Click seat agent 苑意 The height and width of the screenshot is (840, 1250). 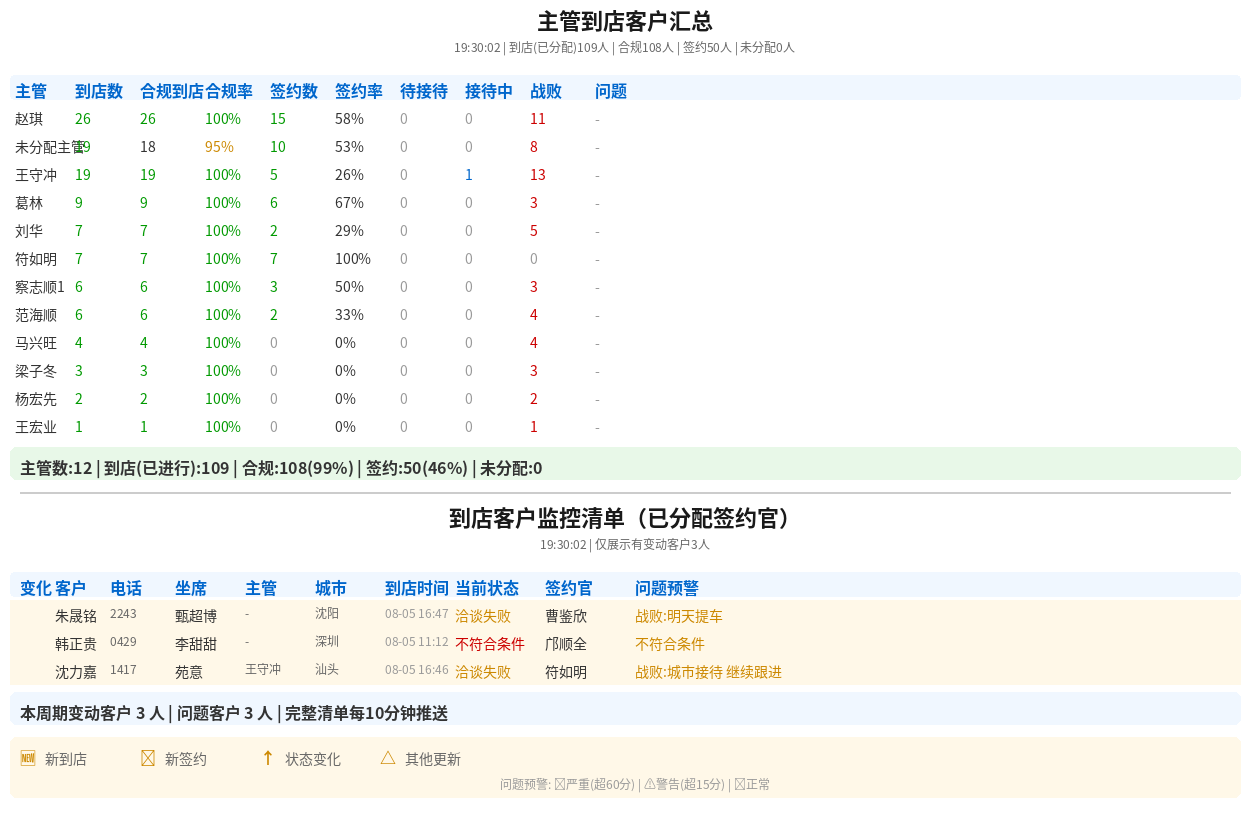point(189,672)
